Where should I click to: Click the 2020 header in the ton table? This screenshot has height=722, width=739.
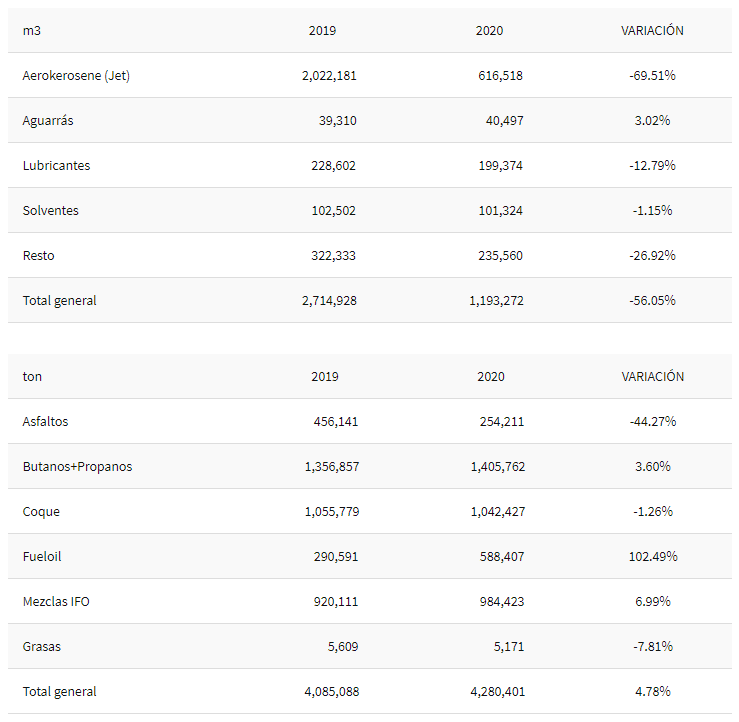click(491, 377)
